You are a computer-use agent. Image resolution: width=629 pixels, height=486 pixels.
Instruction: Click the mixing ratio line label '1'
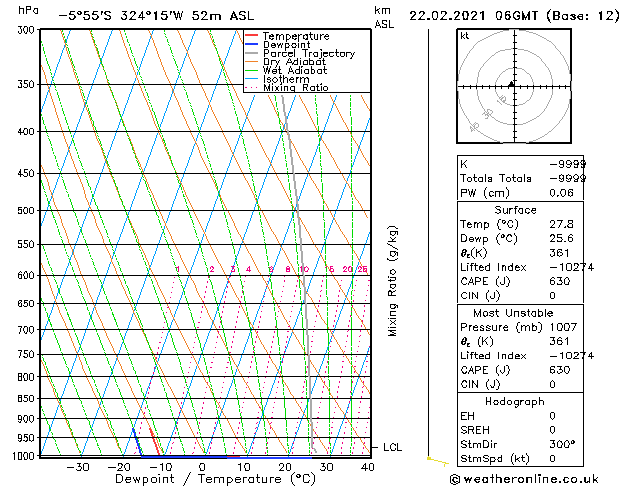pyautogui.click(x=177, y=269)
